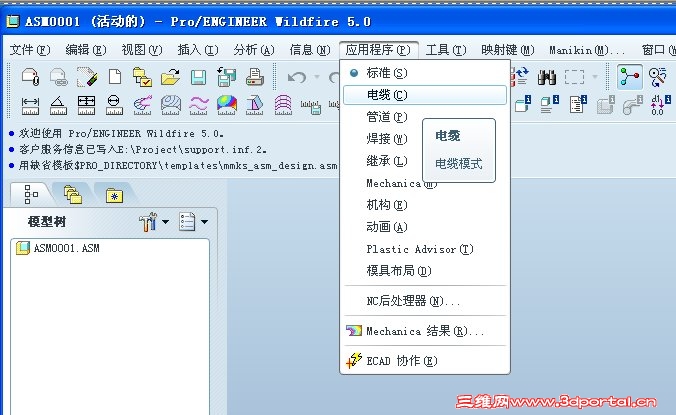Open the 视图(V) menu

[142, 50]
